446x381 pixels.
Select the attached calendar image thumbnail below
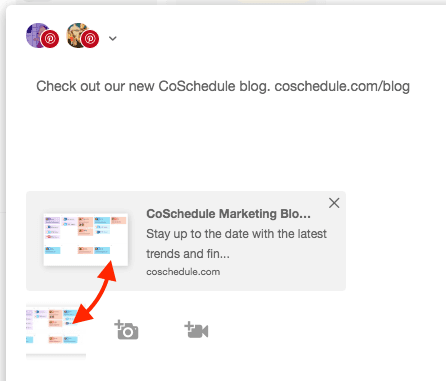tap(56, 331)
